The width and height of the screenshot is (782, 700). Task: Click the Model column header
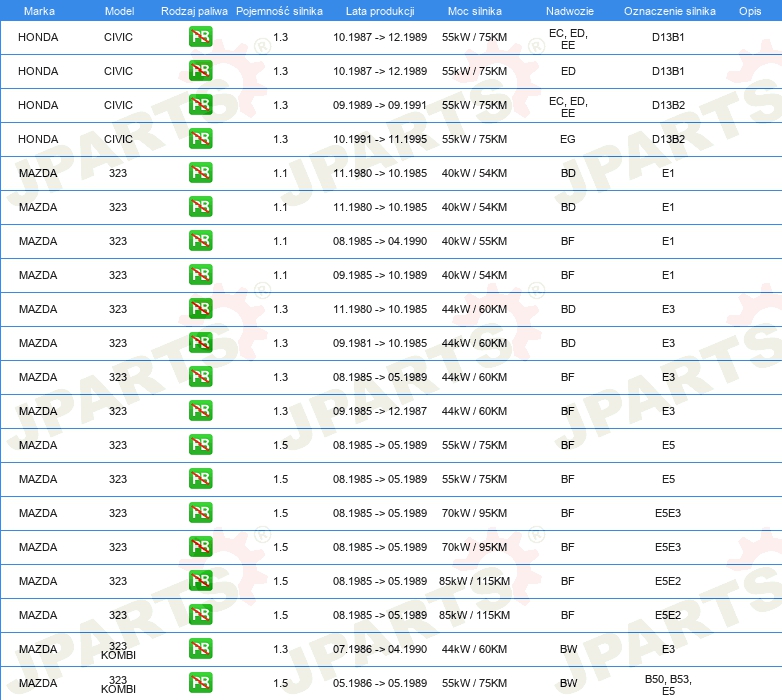119,11
